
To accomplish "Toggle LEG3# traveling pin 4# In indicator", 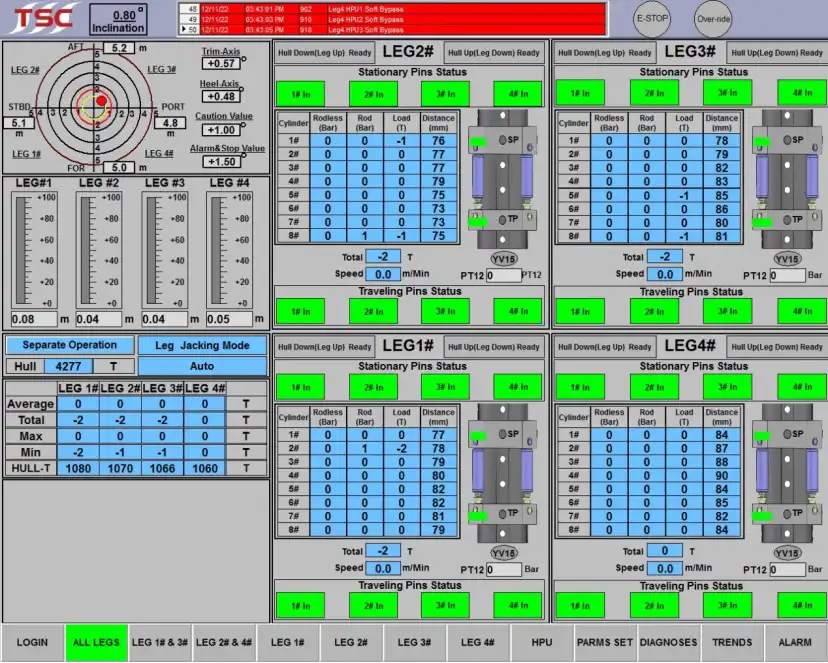I will click(x=802, y=312).
